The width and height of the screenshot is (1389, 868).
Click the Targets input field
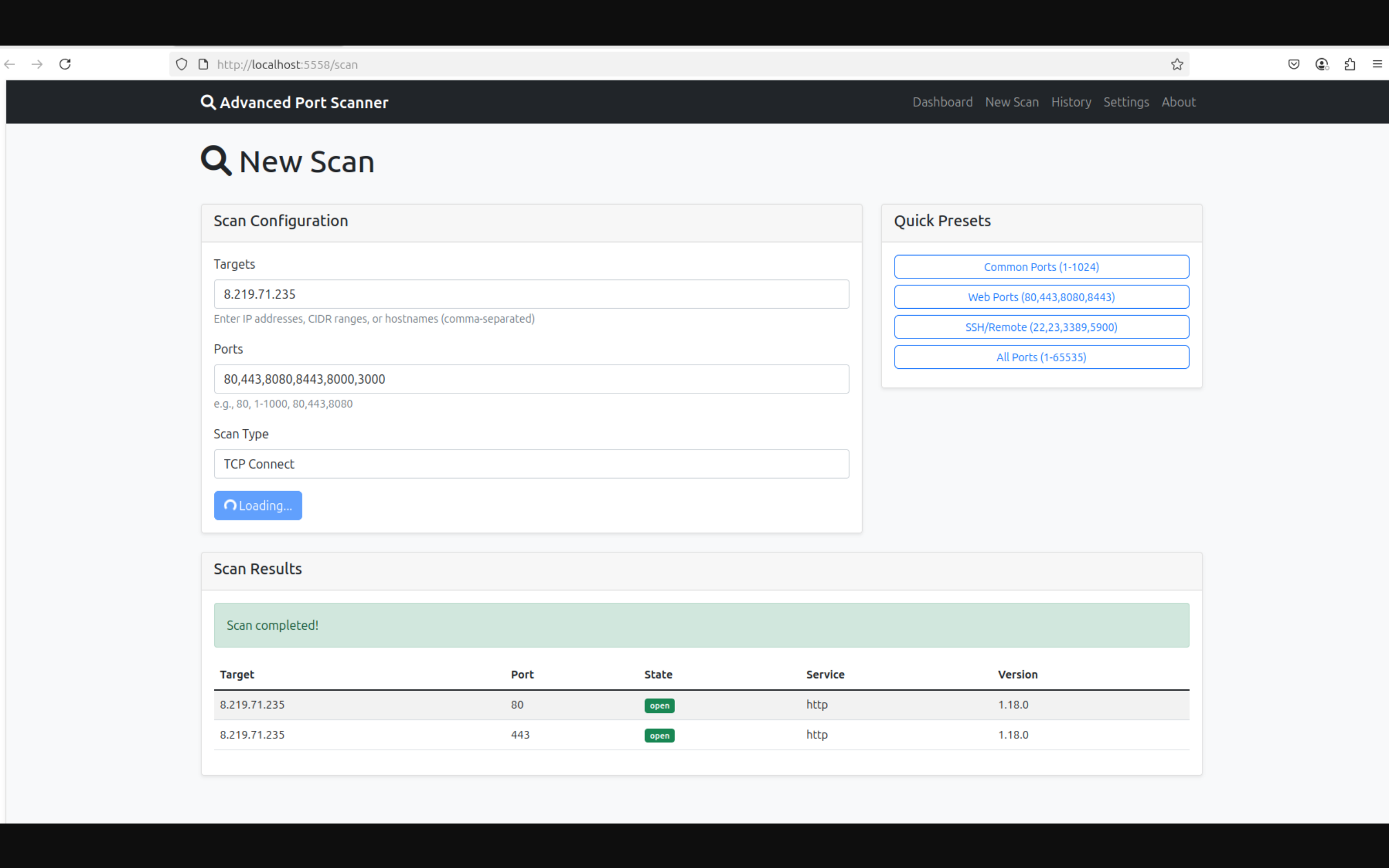click(531, 294)
